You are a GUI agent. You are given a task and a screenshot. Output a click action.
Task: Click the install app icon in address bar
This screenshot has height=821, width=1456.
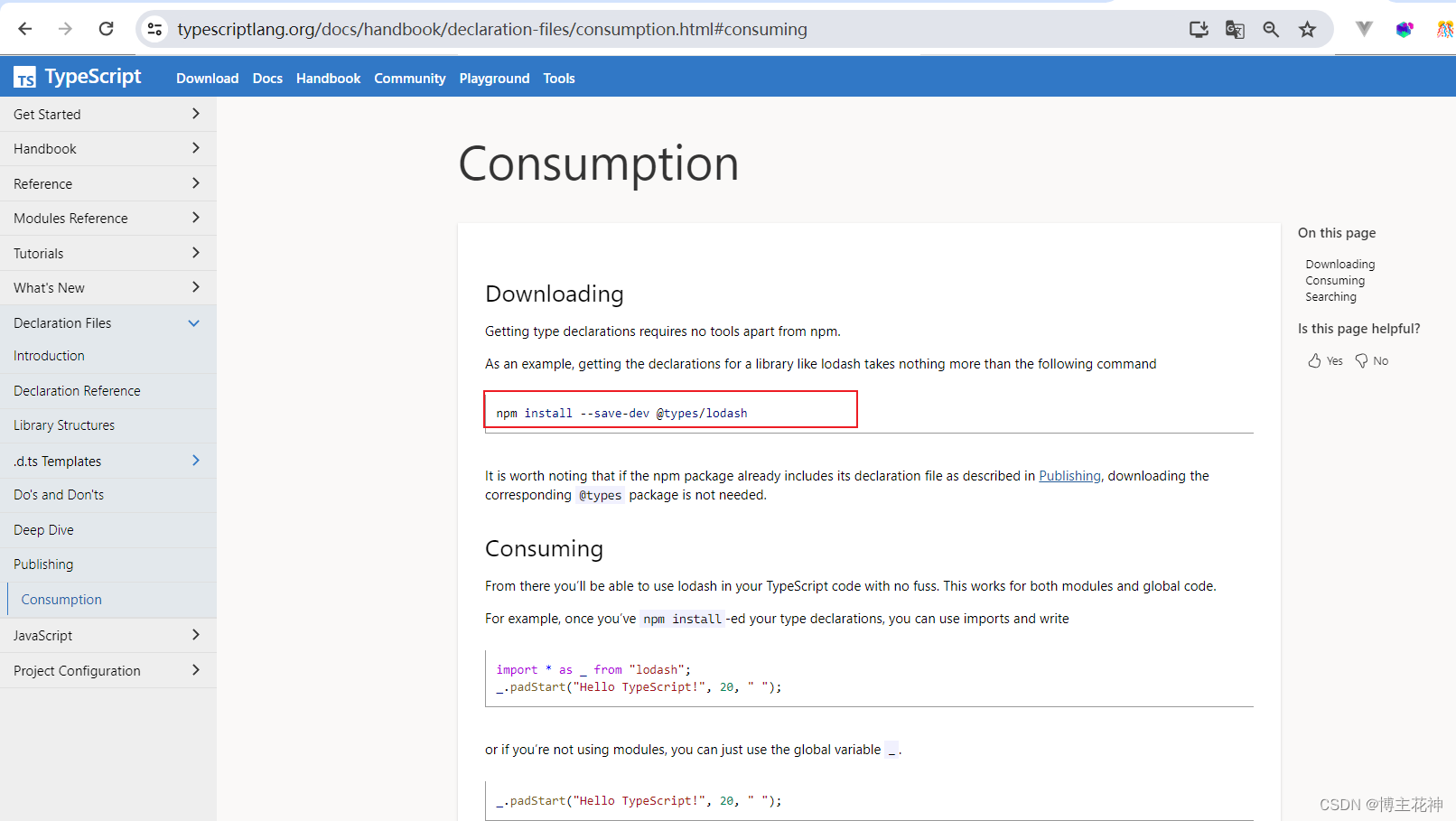tap(1199, 29)
